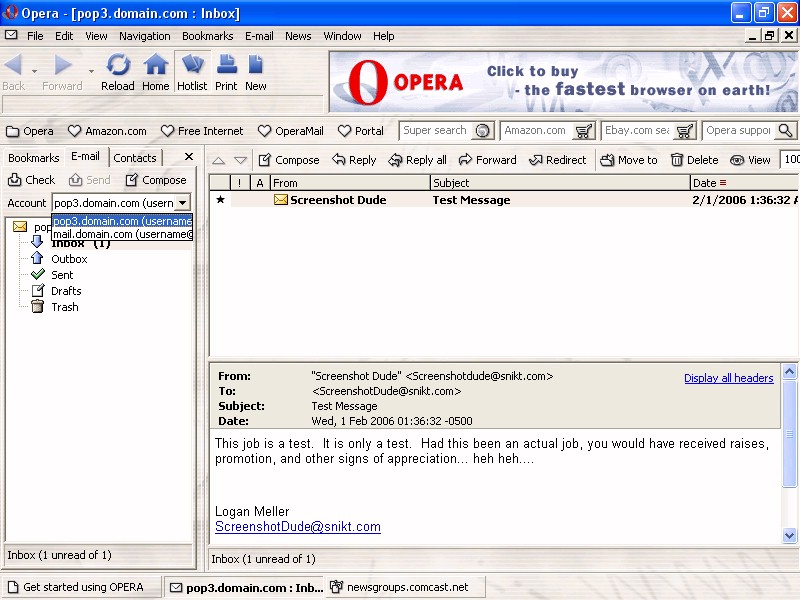Open the Free Internet bookmark
Screen dimensions: 800x600
202,131
